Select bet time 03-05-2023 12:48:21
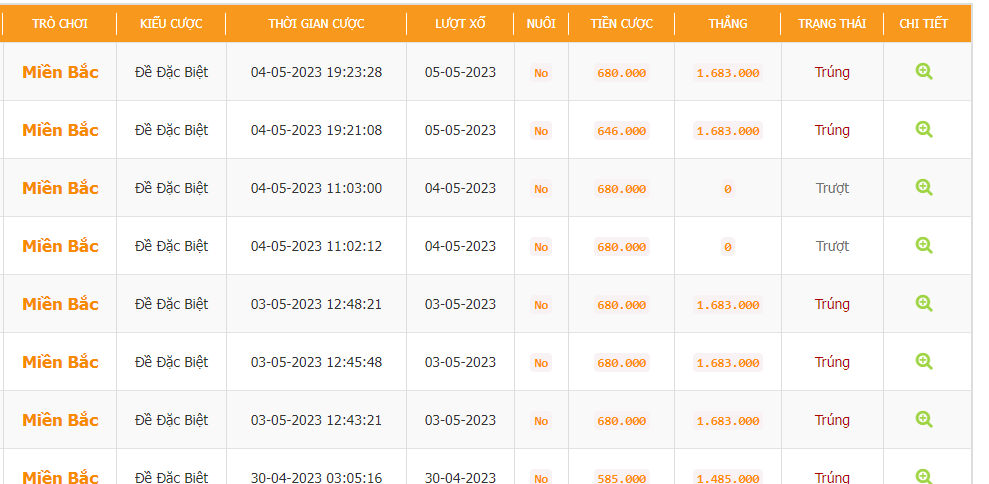989x484 pixels. tap(316, 304)
